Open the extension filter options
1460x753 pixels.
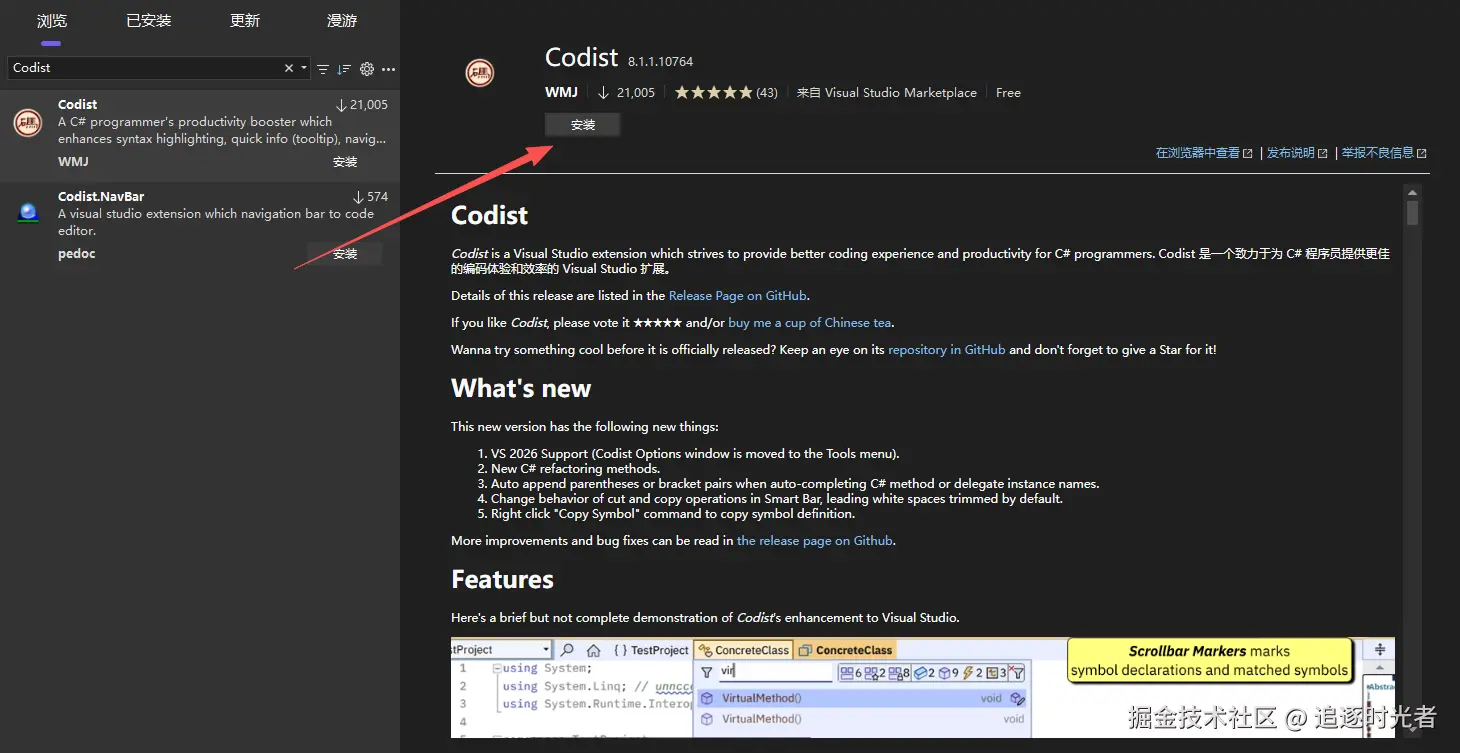pos(323,69)
